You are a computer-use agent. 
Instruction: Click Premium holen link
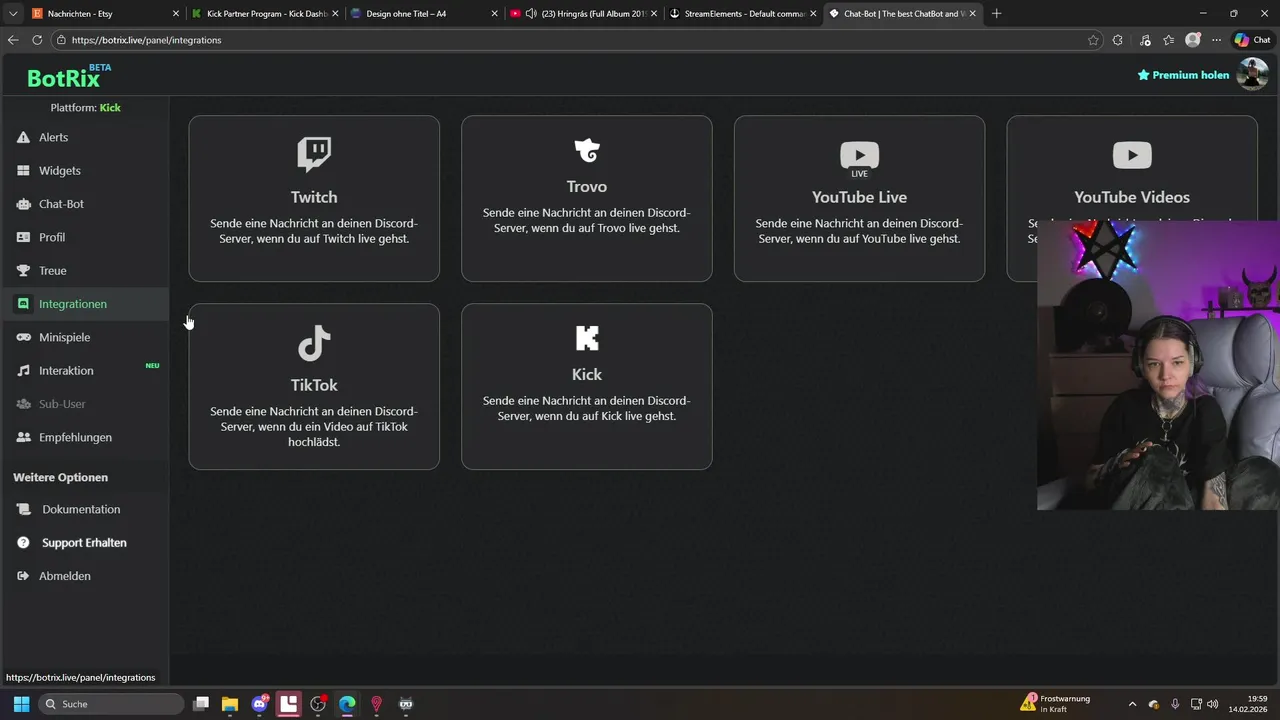(1183, 75)
